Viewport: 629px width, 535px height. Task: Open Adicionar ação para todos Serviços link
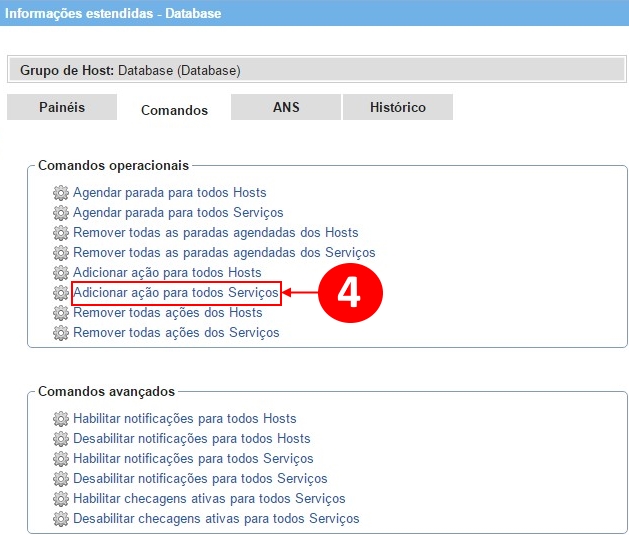tap(175, 292)
